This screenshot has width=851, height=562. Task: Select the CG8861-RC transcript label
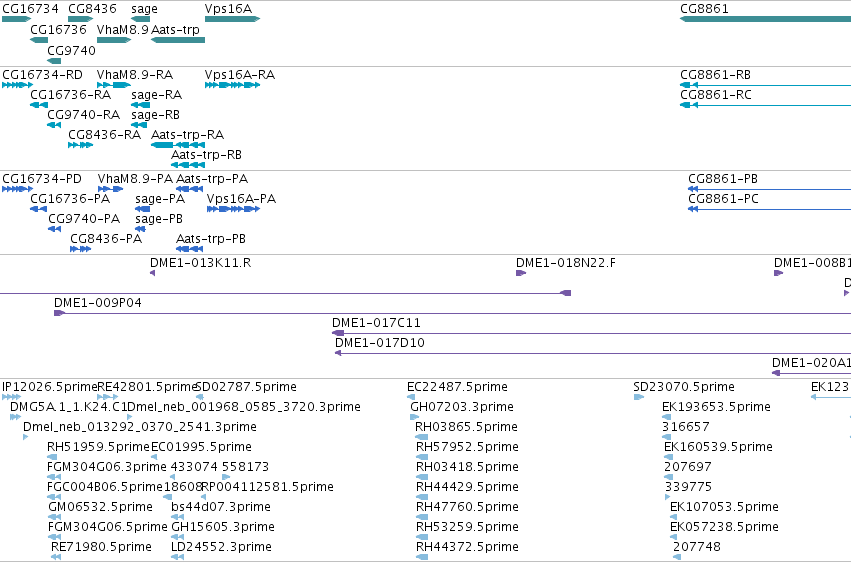[x=716, y=95]
